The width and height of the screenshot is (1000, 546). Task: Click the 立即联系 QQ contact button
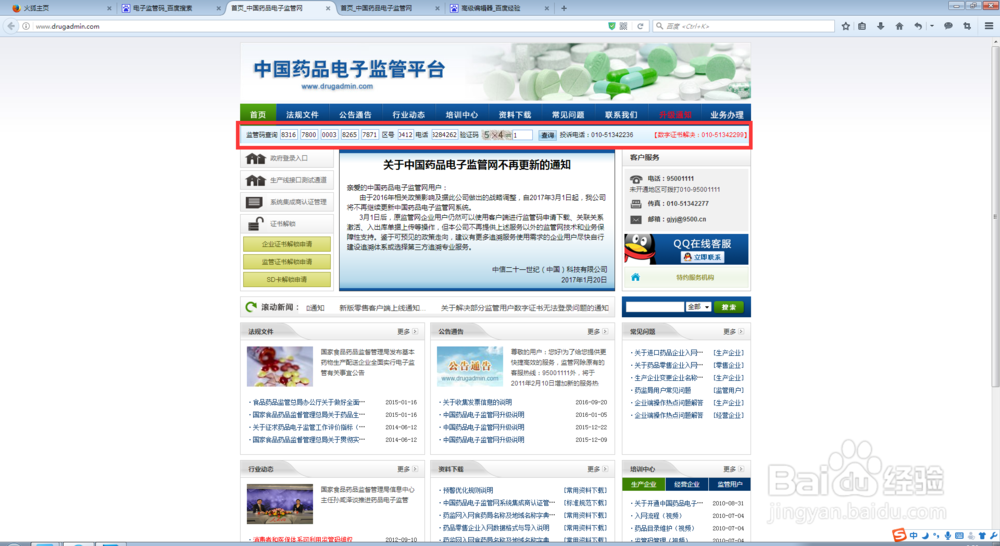[702, 257]
